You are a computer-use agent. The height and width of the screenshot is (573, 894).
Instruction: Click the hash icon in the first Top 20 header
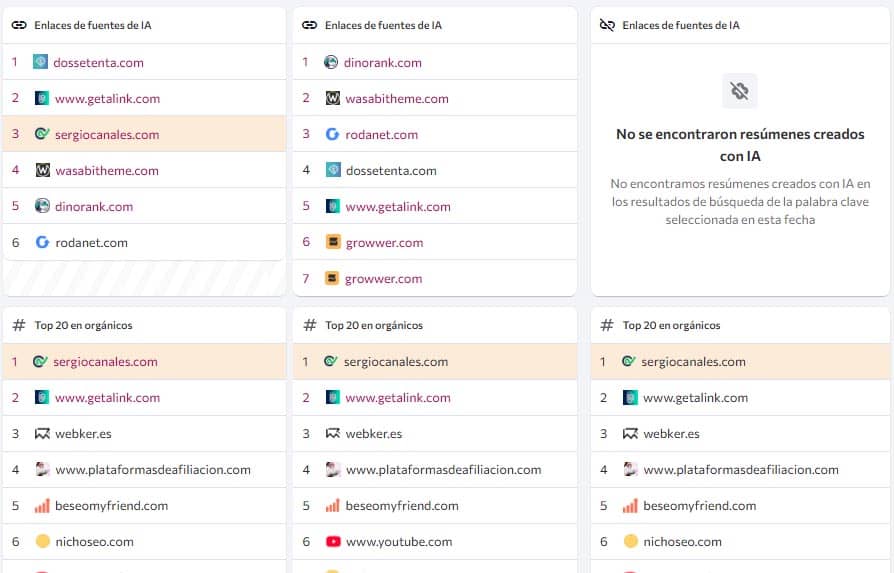[x=19, y=325]
